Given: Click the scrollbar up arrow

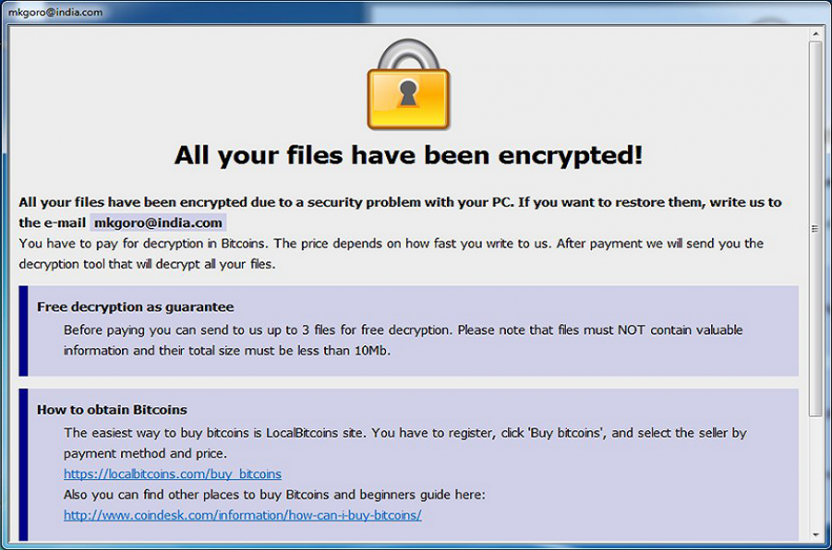Looking at the screenshot, I should click(816, 34).
